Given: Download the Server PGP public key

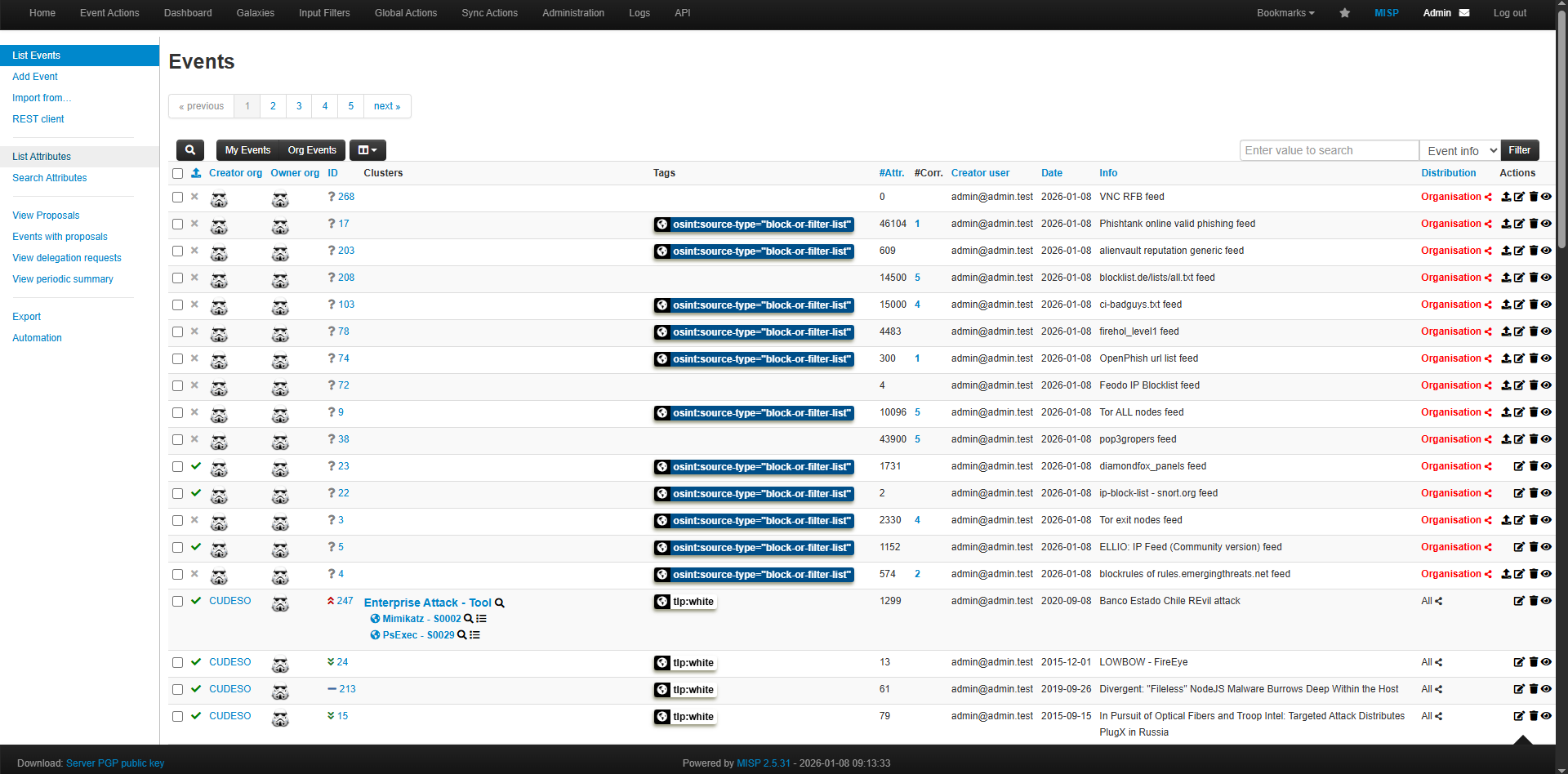Looking at the screenshot, I should click(x=115, y=763).
